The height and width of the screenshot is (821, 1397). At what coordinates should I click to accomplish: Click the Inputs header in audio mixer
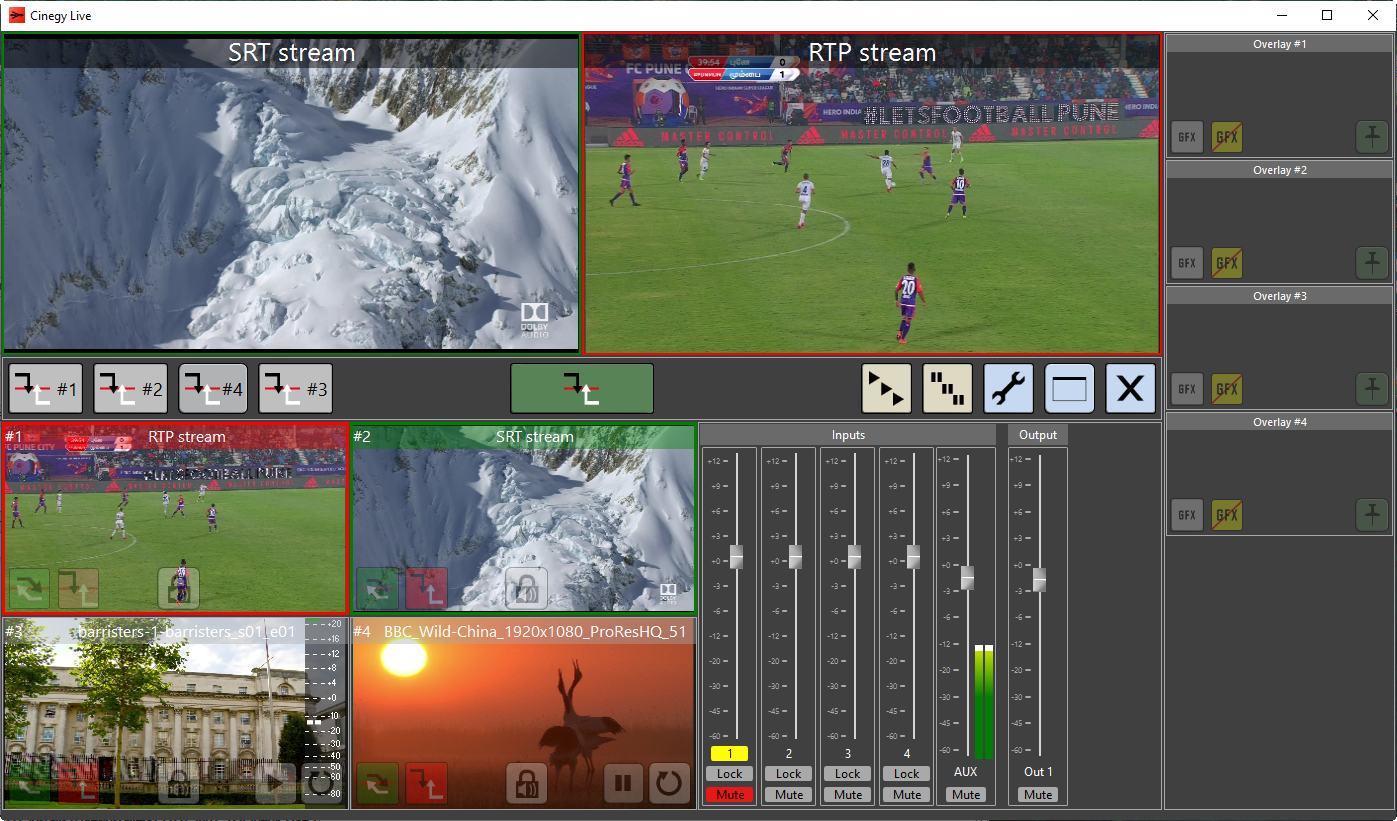[x=848, y=435]
